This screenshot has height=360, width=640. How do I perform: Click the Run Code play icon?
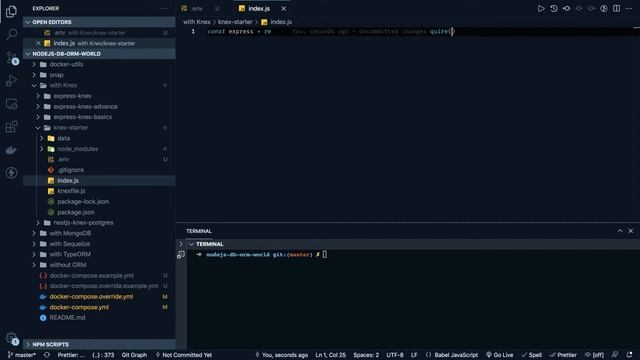tap(541, 8)
